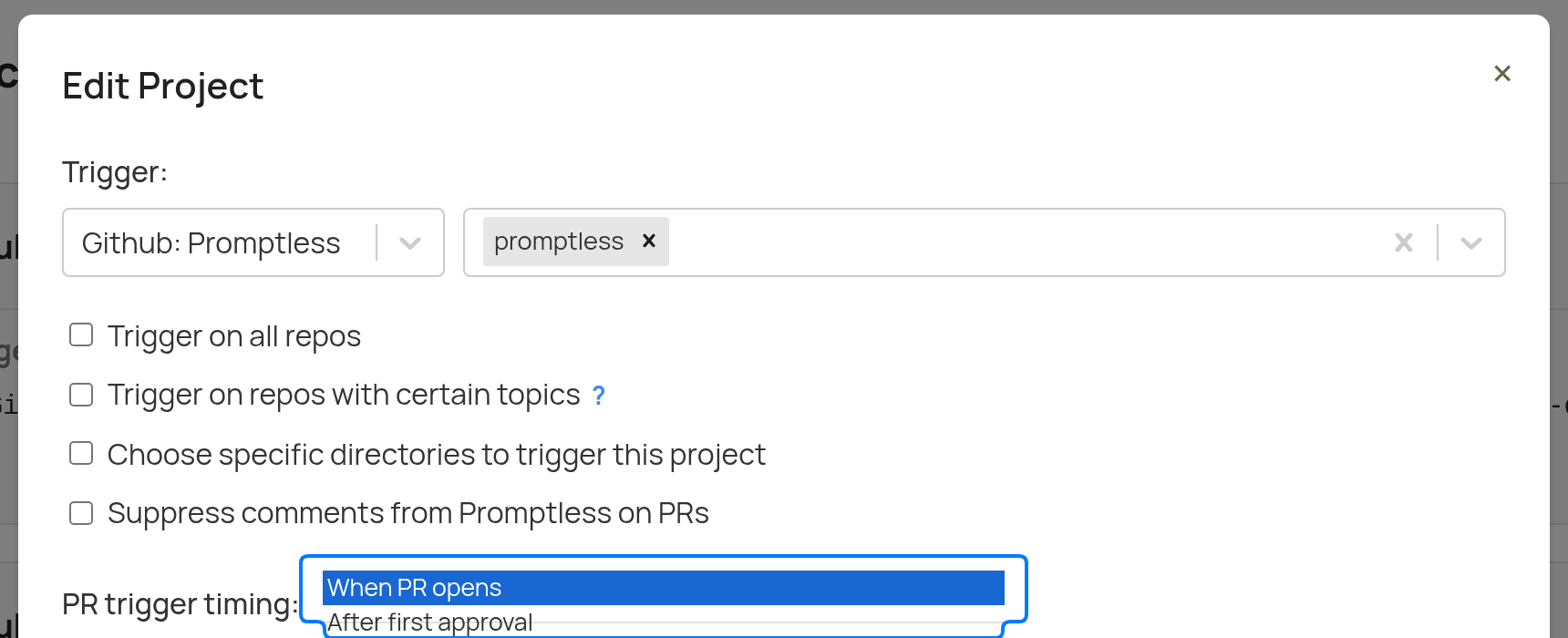Click the promptless repository tag
Screen dimensions: 1568x638
point(558,241)
